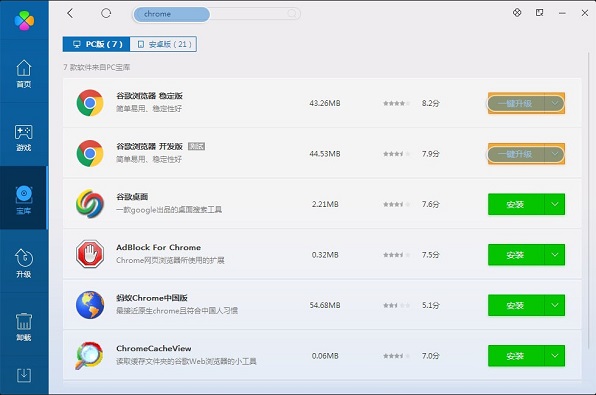The image size is (596, 395).
Task: Click the 7.9分 rating of 开发版
Action: pyautogui.click(x=430, y=154)
